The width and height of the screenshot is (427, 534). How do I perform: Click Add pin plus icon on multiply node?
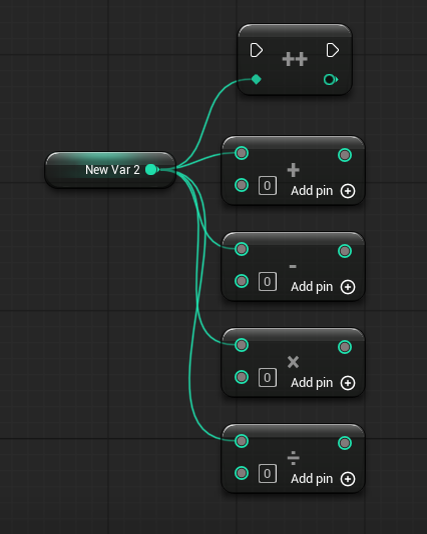348,383
